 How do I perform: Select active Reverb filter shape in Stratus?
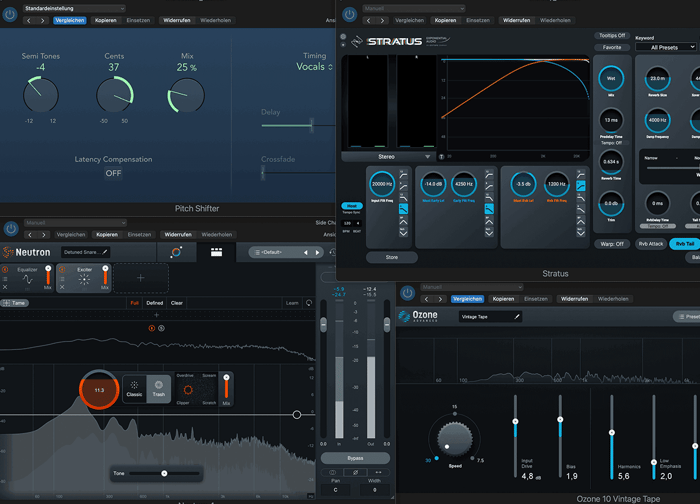[x=580, y=185]
